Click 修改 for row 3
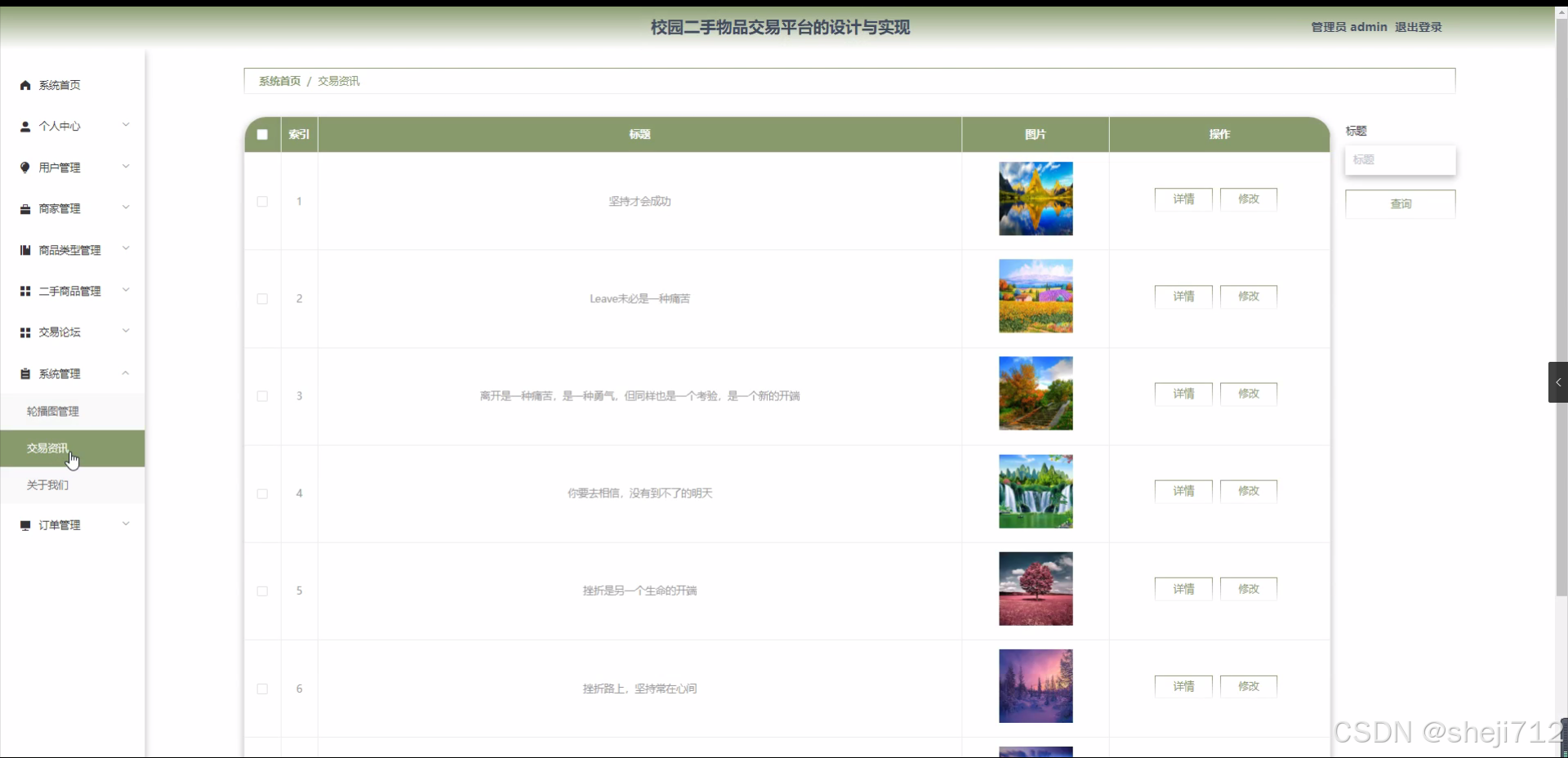 tap(1248, 394)
